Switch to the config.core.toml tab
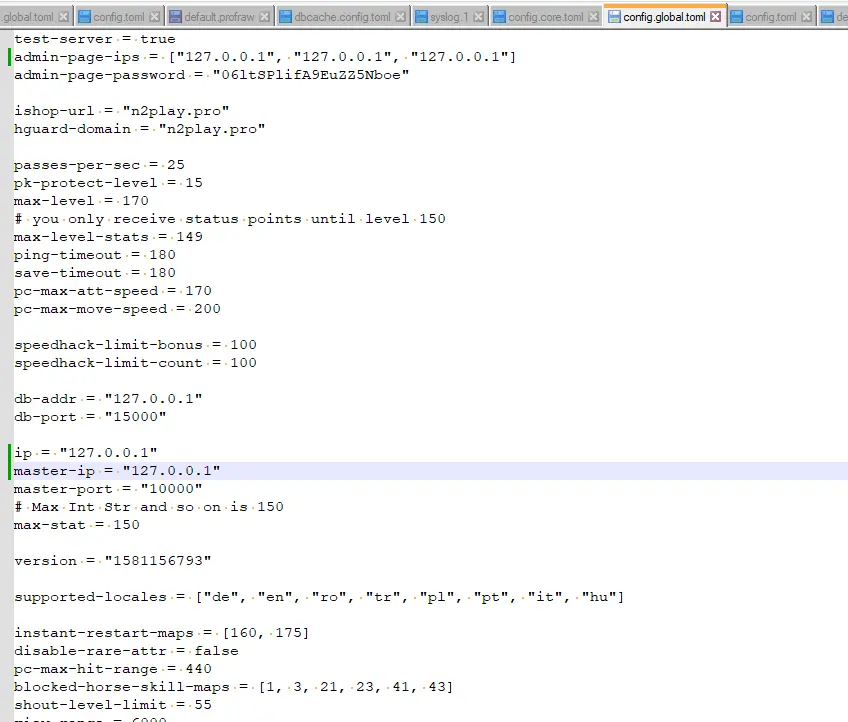 point(545,15)
